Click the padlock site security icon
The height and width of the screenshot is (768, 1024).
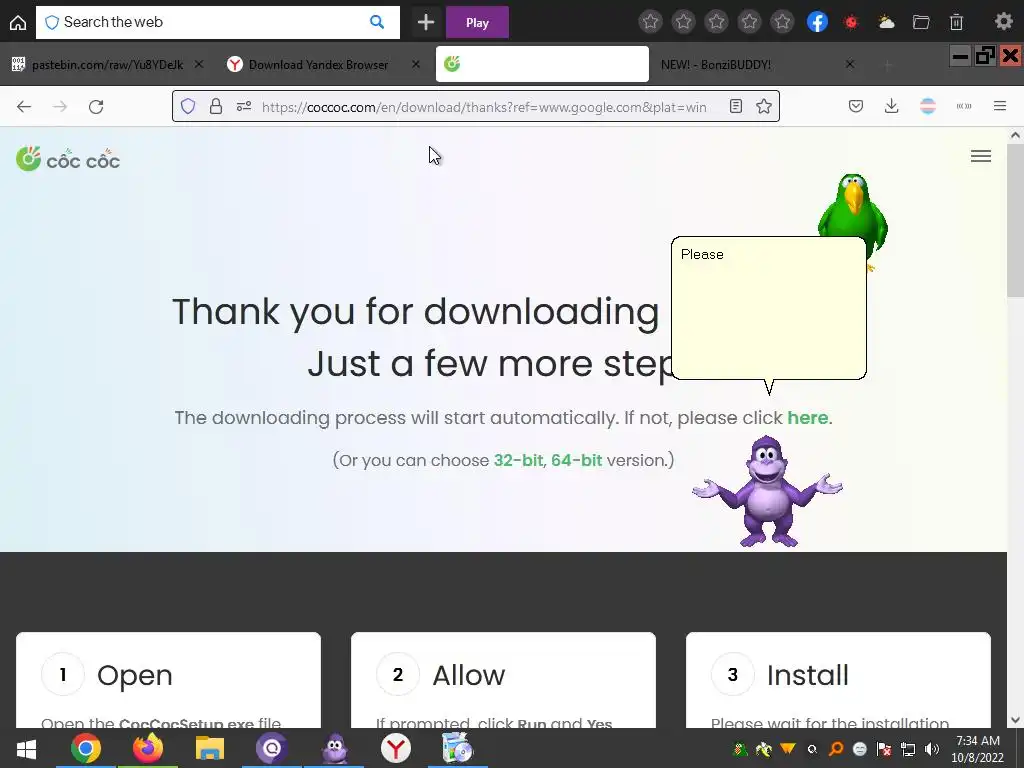pyautogui.click(x=216, y=106)
